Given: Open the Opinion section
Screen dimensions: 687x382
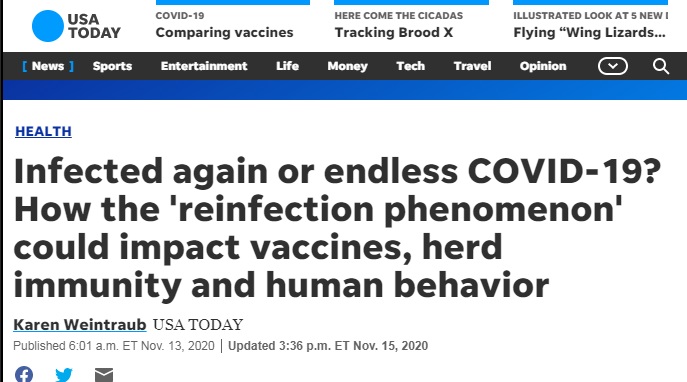Looking at the screenshot, I should point(543,66).
